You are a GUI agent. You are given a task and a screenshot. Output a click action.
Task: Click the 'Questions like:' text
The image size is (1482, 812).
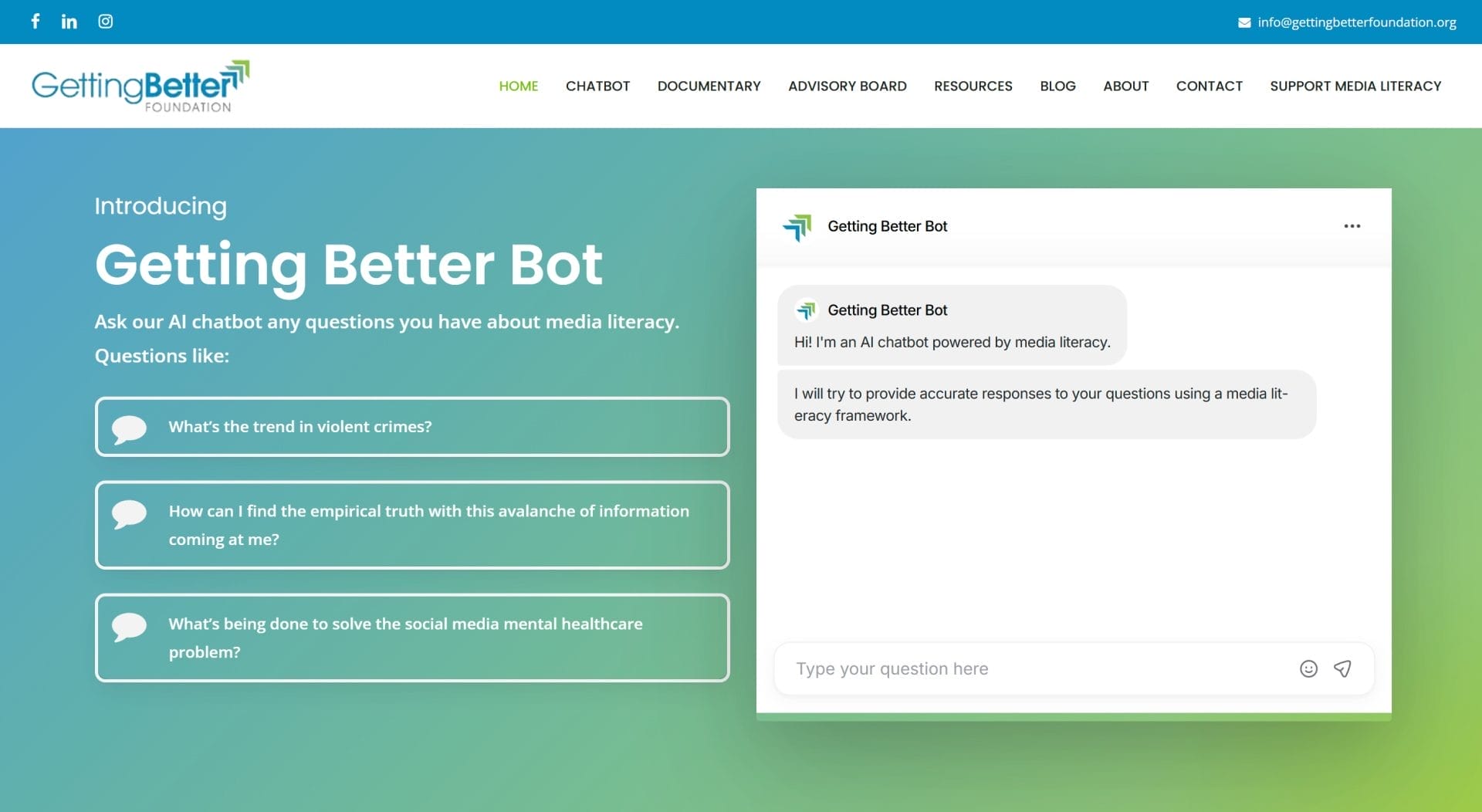(162, 356)
